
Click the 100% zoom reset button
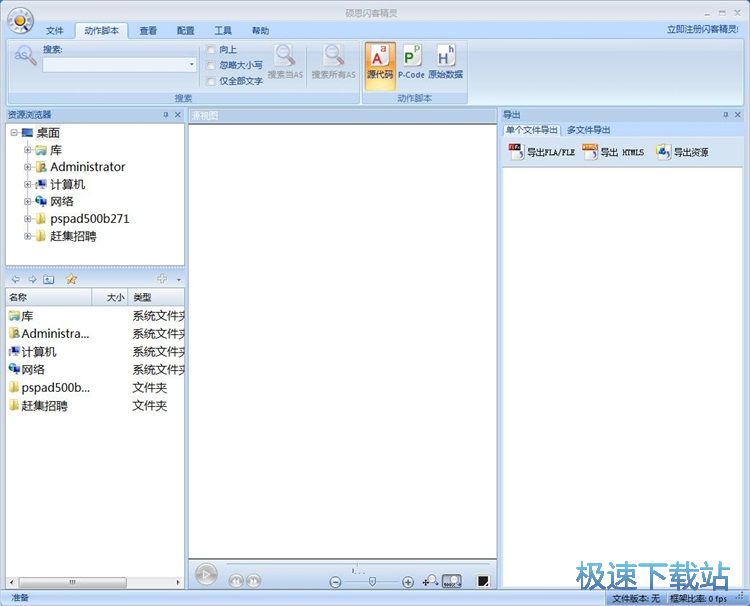pos(452,581)
